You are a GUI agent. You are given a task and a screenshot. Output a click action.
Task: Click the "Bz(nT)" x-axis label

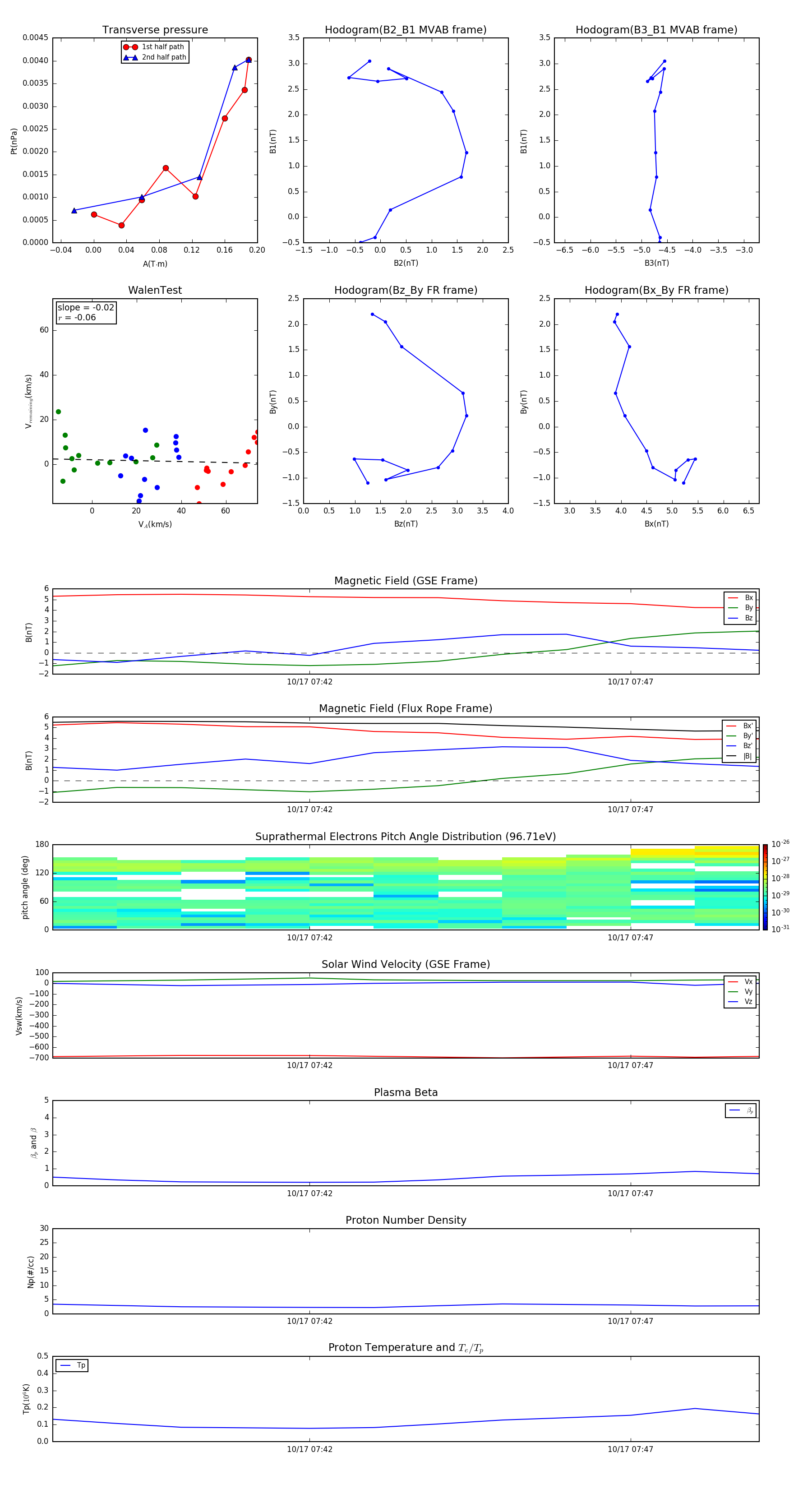tap(406, 524)
